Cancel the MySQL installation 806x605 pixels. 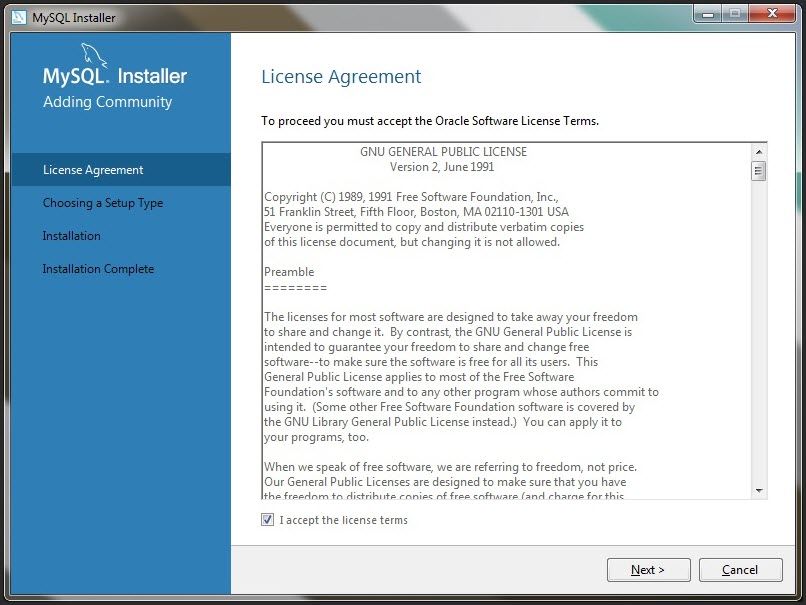point(740,570)
